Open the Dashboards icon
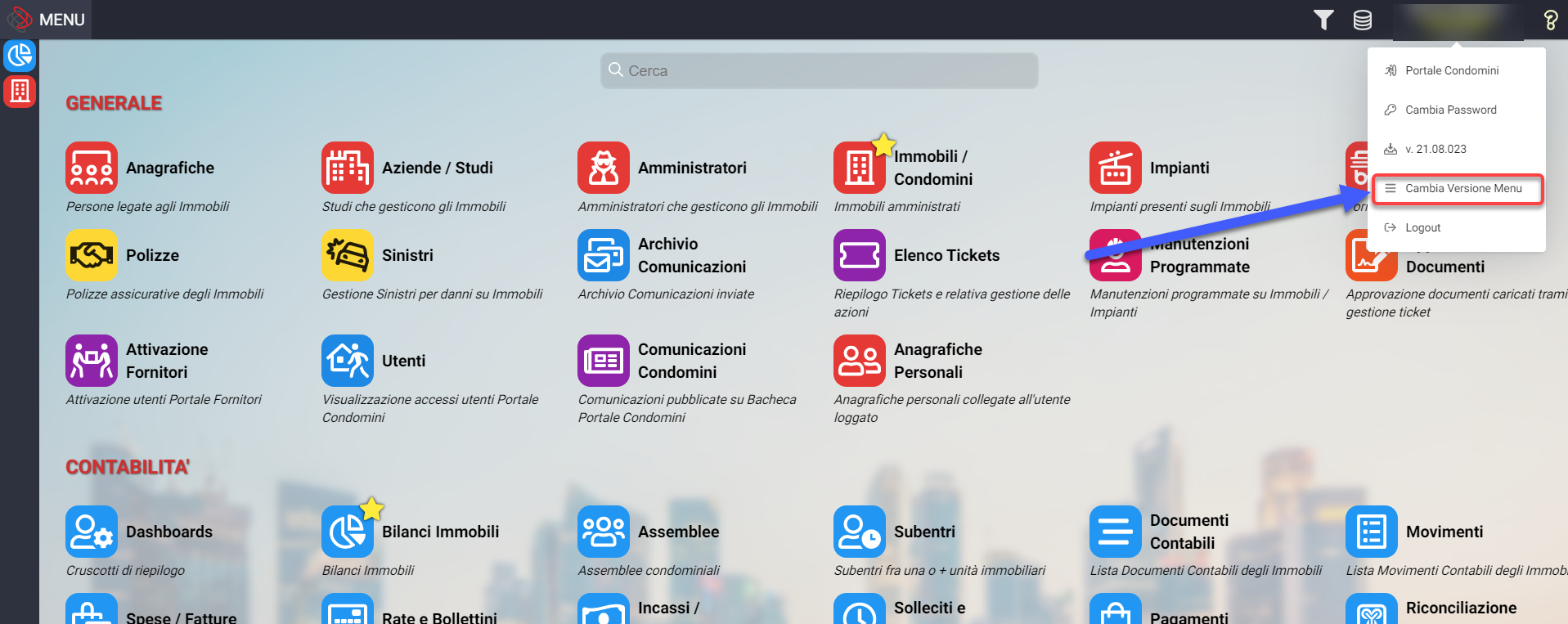Screen dimensions: 1568x624 click(92, 532)
